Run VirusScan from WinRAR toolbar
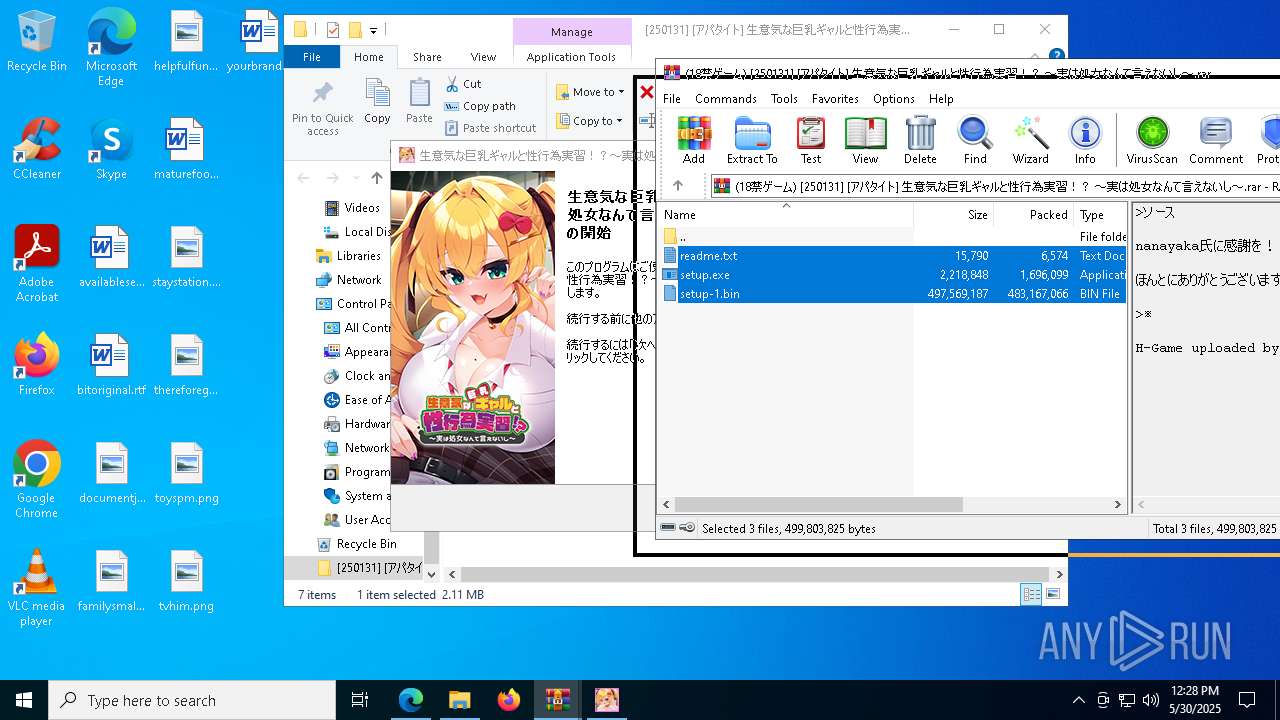The width and height of the screenshot is (1280, 720). click(x=1152, y=140)
